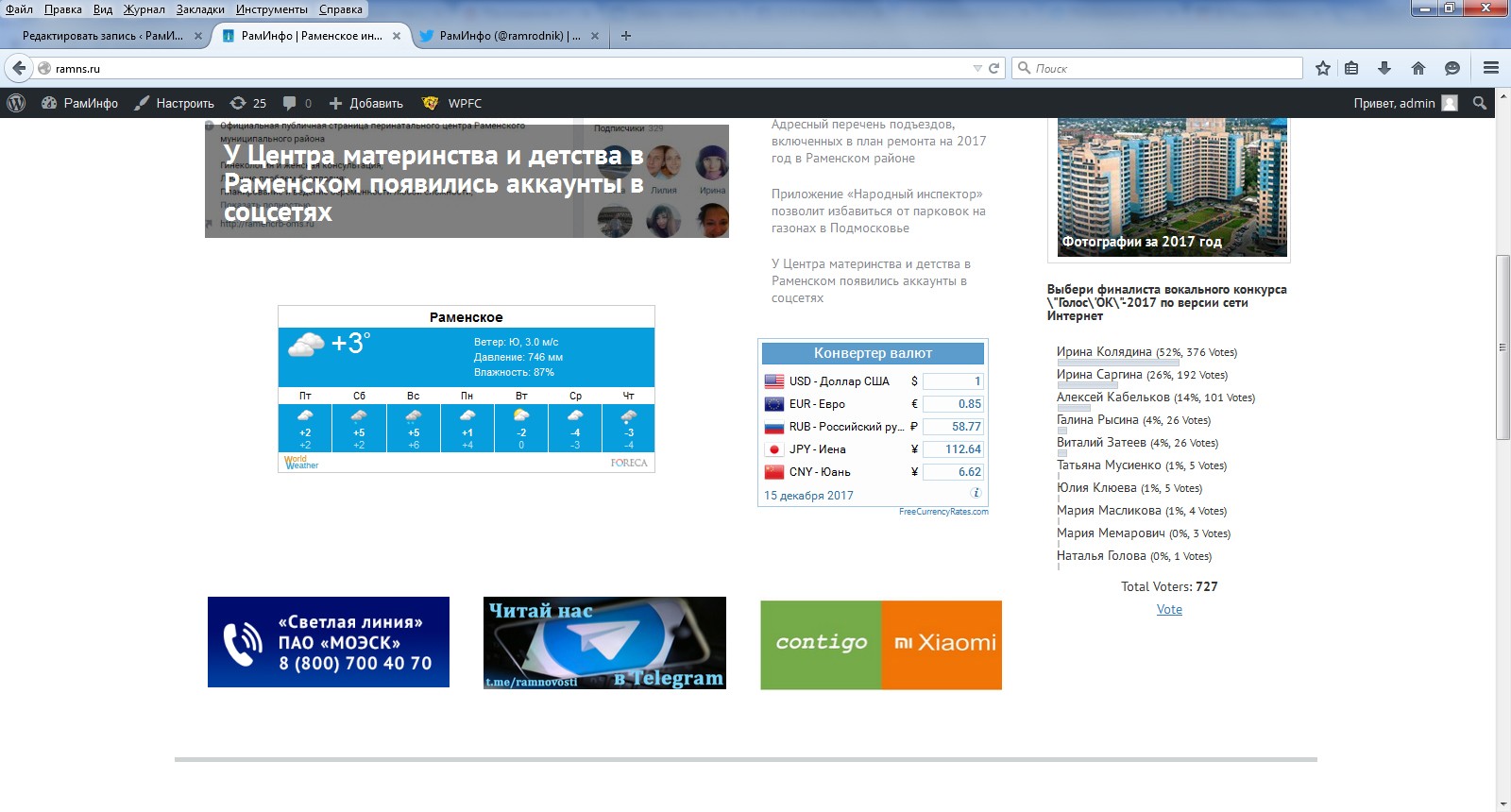
Task: Click the contigo Xiaomi banner
Action: coord(881,645)
